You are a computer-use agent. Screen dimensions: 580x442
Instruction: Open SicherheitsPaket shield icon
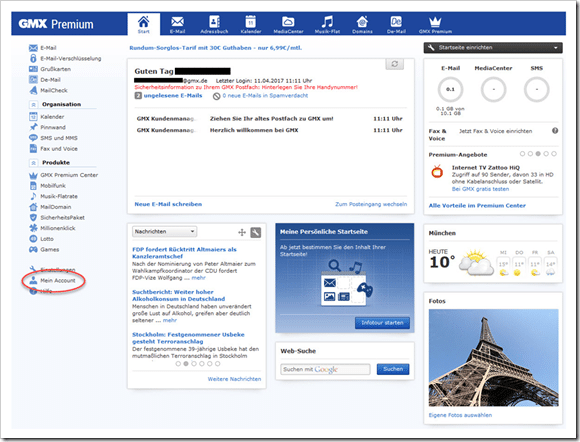click(33, 217)
